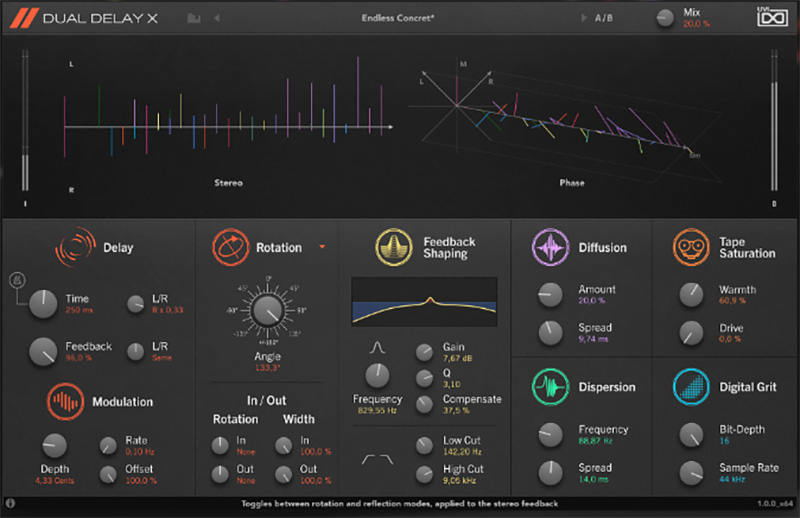800x518 pixels.
Task: Open the Endless Concret preset menu
Action: tap(398, 18)
